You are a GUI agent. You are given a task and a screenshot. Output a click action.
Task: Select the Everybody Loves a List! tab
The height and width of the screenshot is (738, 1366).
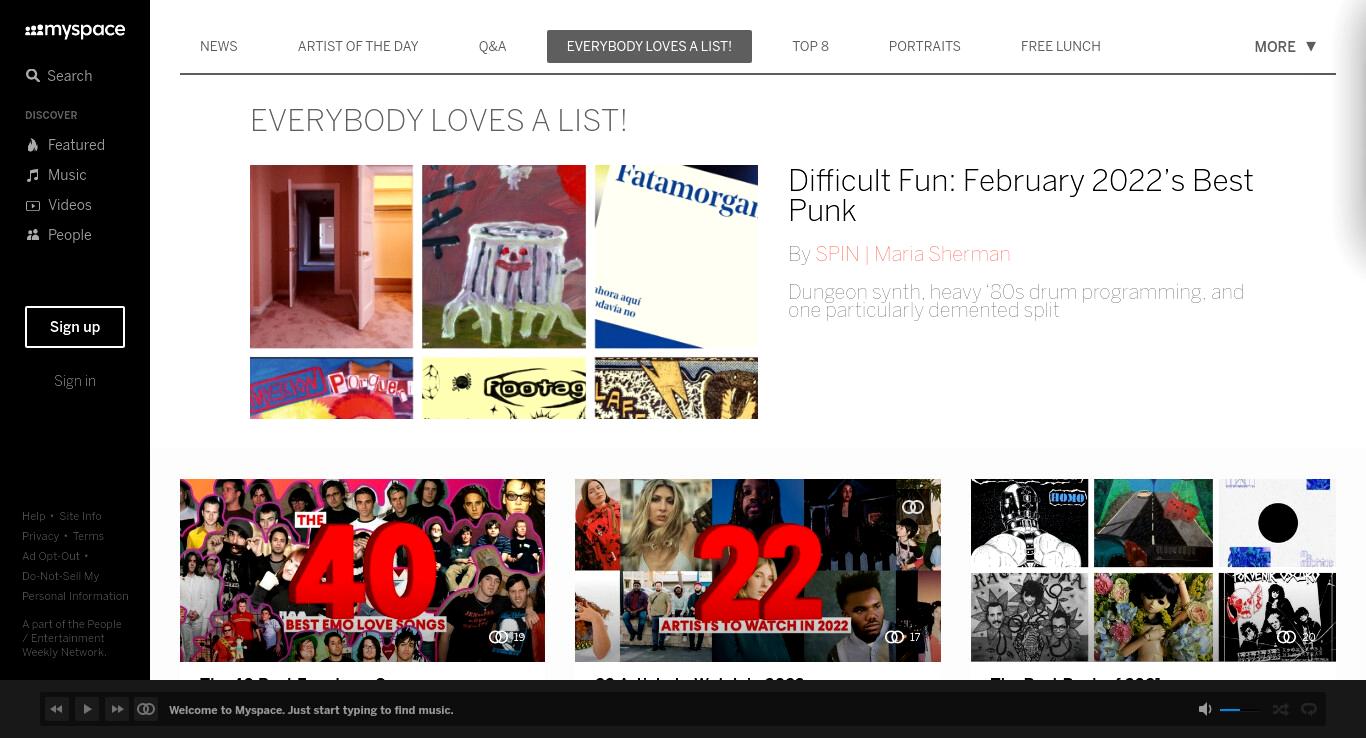(x=649, y=46)
